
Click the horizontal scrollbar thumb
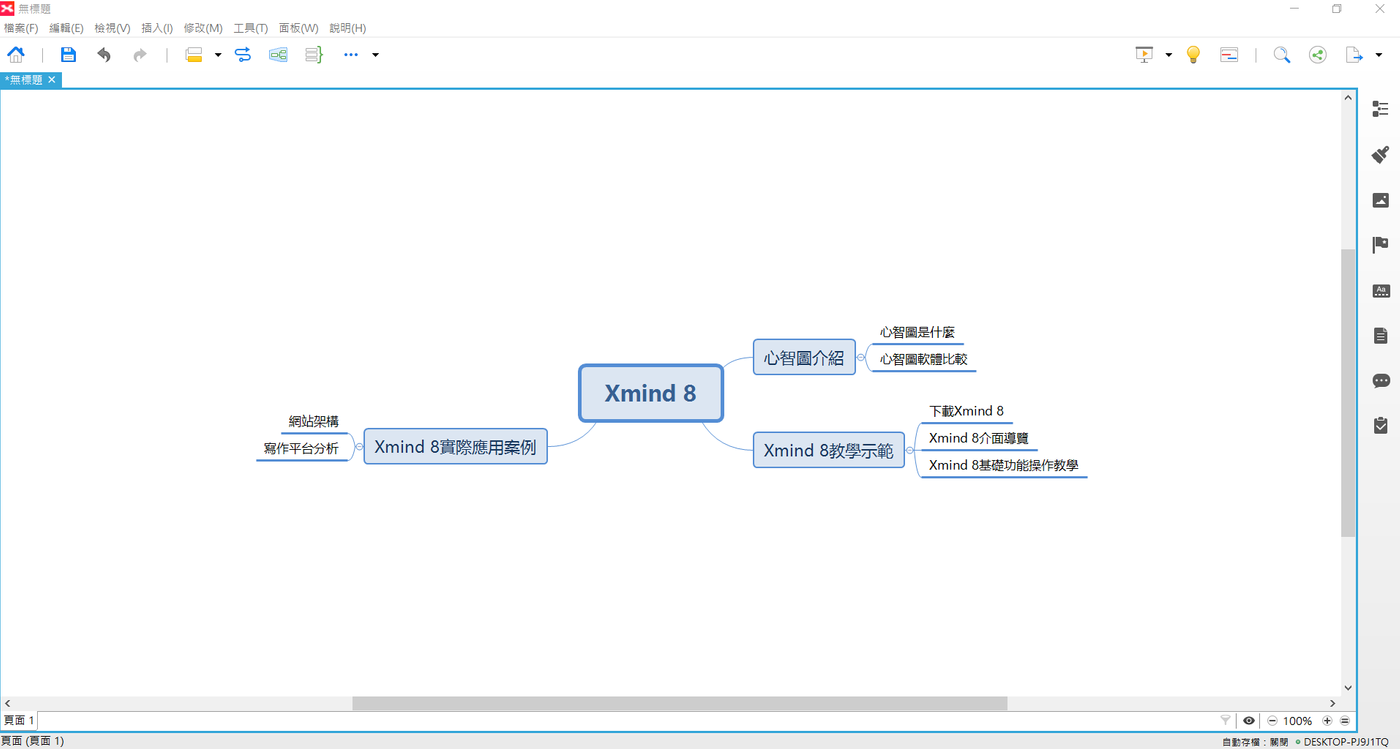[680, 704]
